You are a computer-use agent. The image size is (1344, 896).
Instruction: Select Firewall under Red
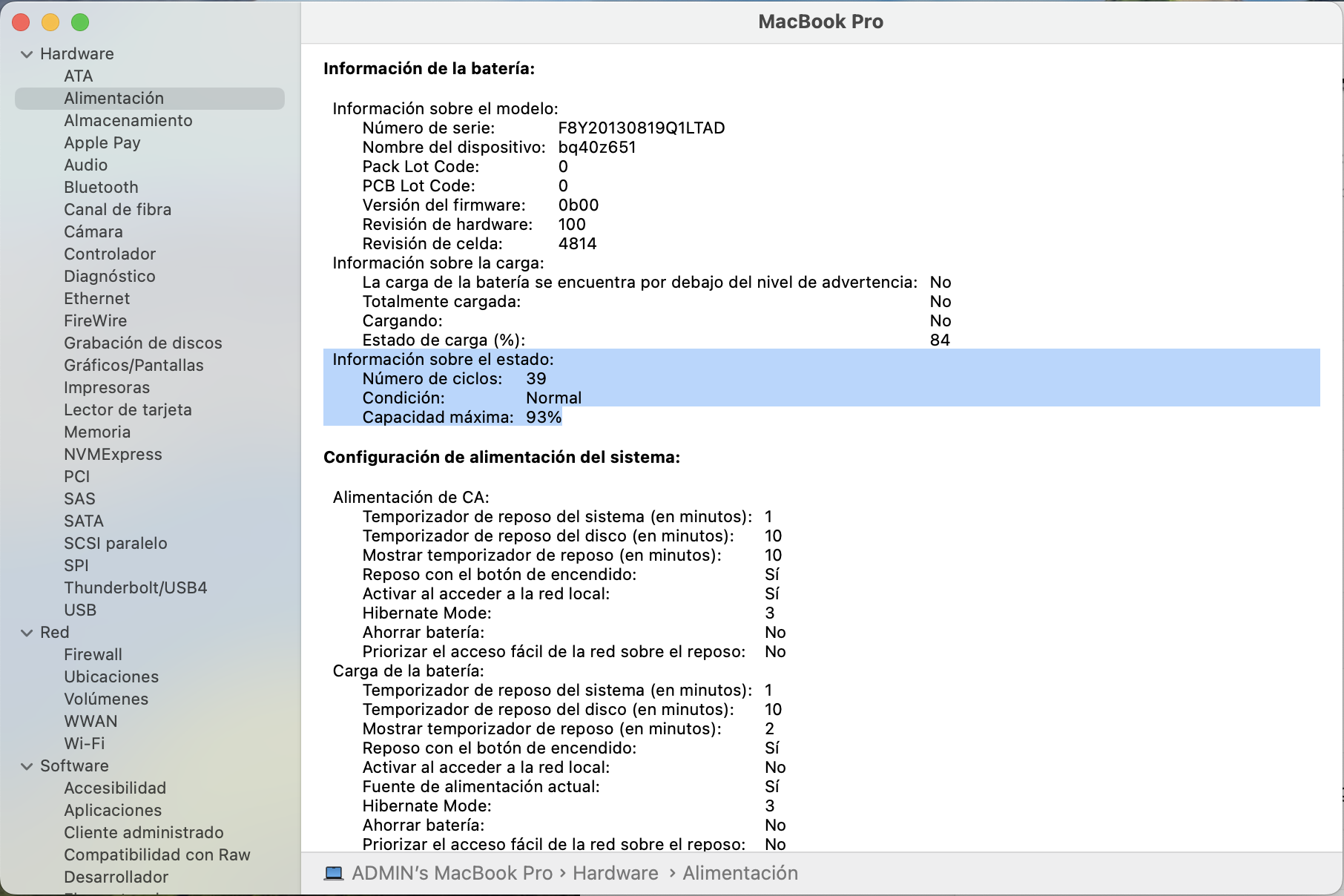coord(93,654)
